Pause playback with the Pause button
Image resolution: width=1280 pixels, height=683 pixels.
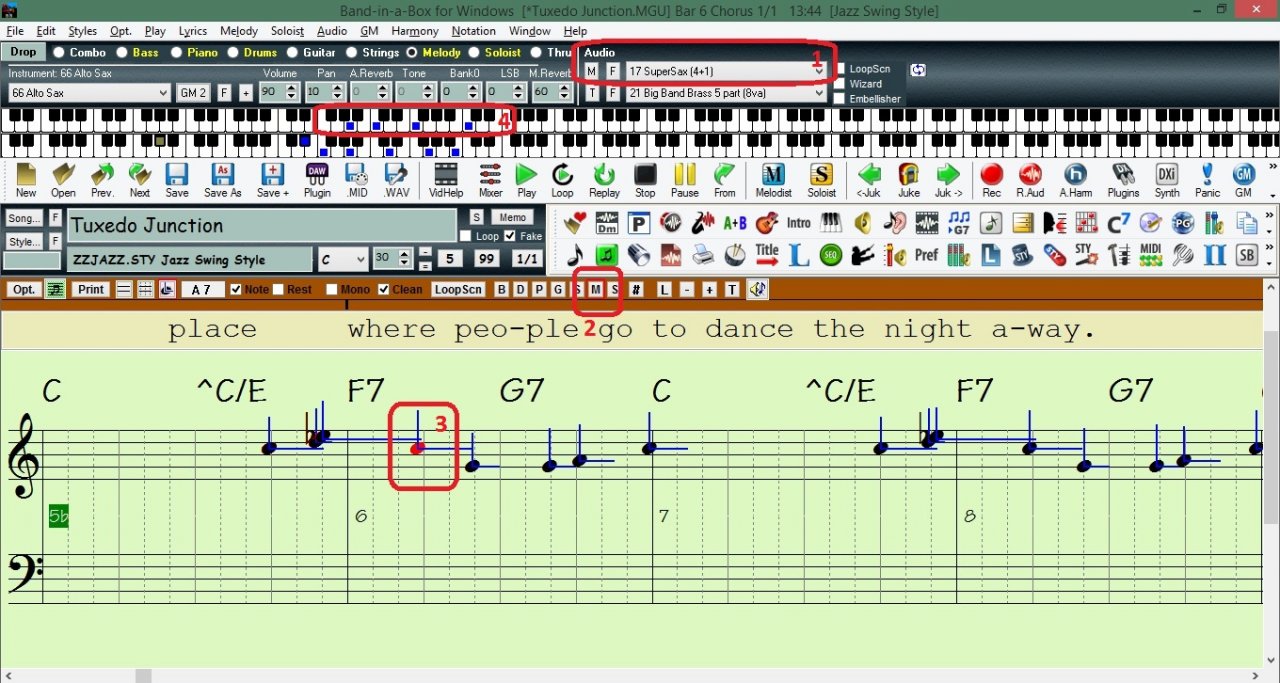(x=684, y=180)
